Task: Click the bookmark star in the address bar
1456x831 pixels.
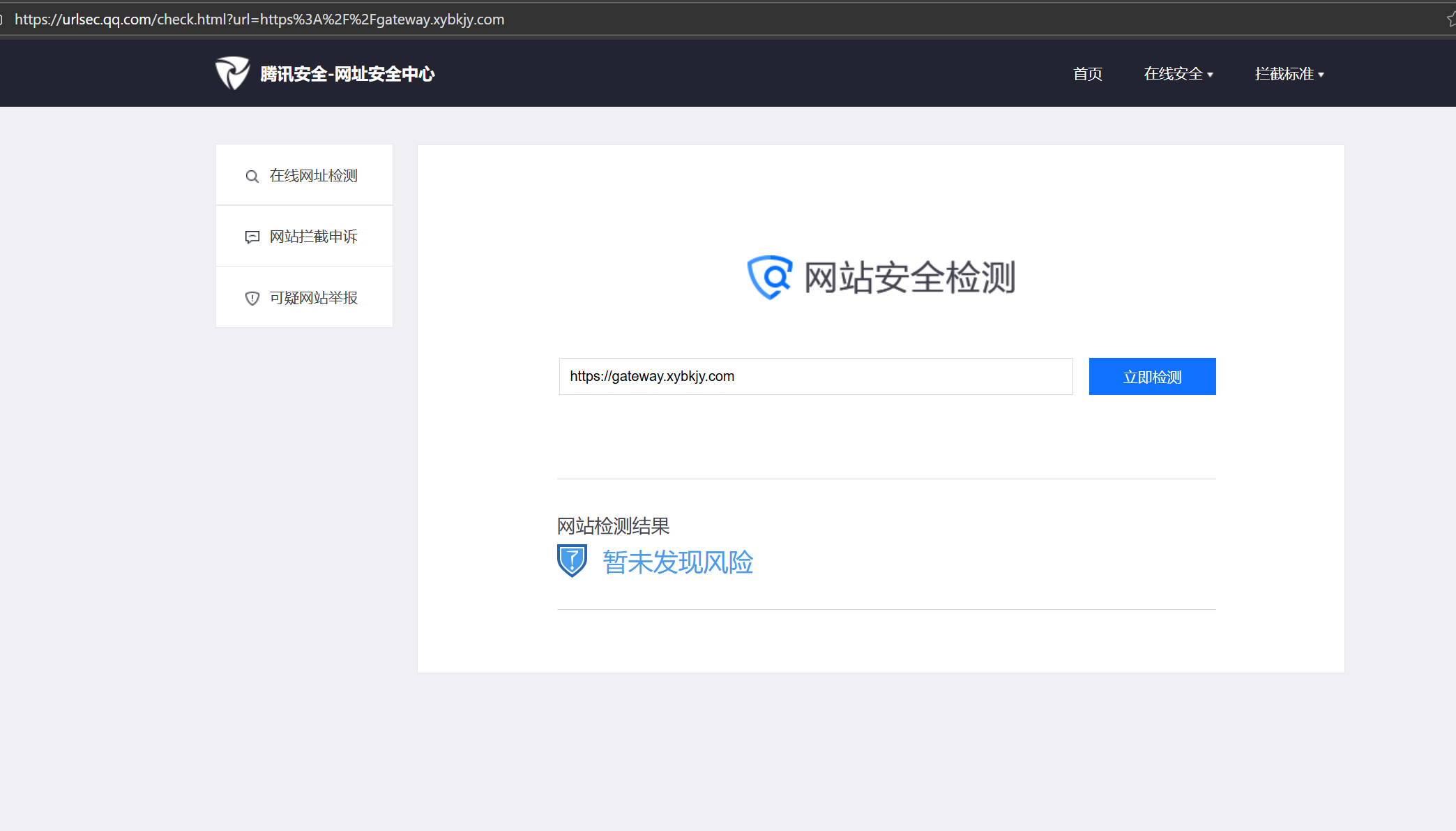Action: 1450,20
